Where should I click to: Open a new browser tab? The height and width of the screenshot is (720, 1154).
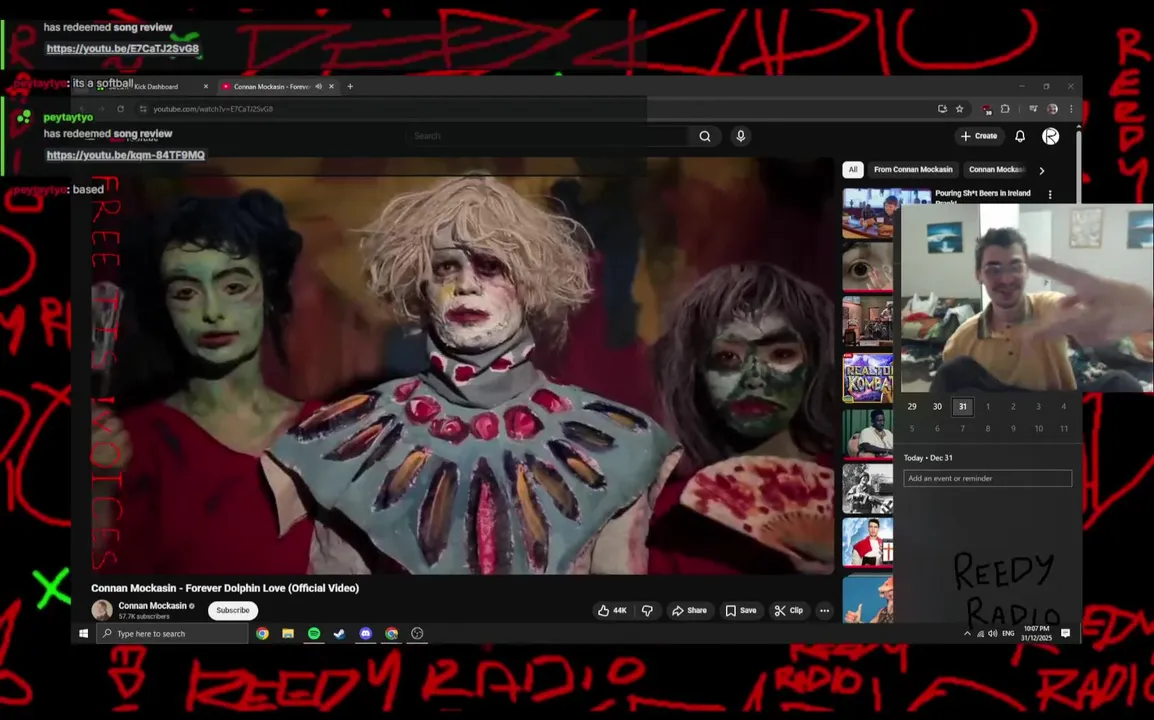350,87
